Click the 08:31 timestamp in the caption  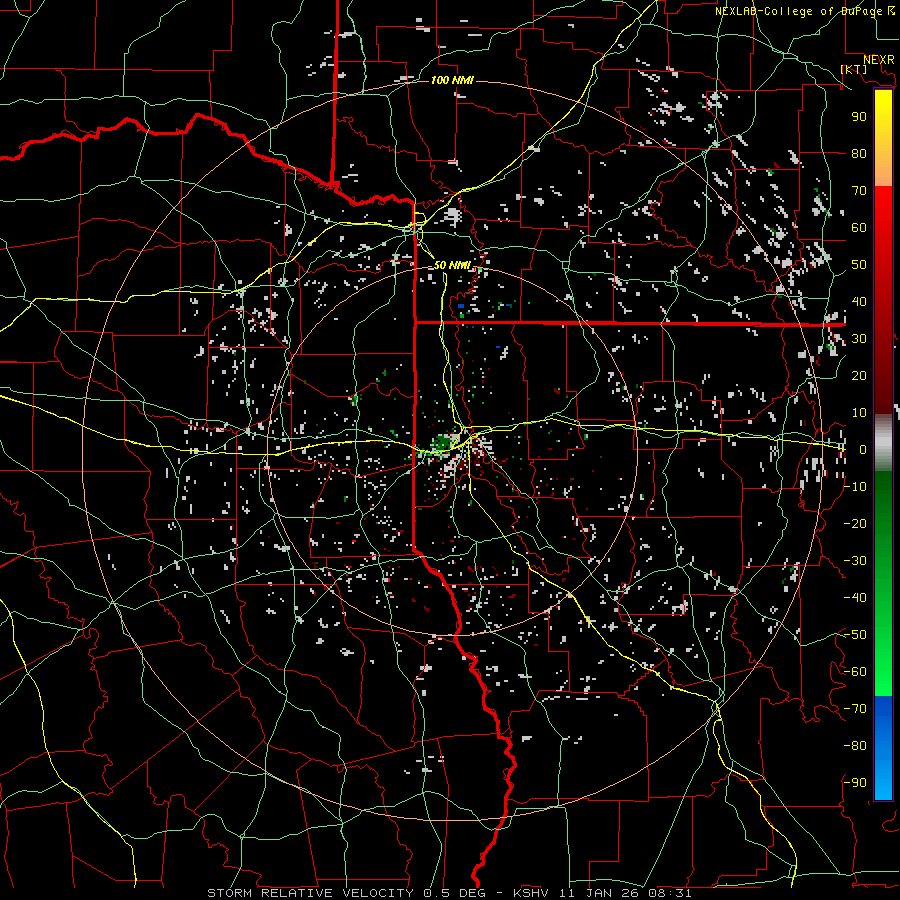(669, 893)
